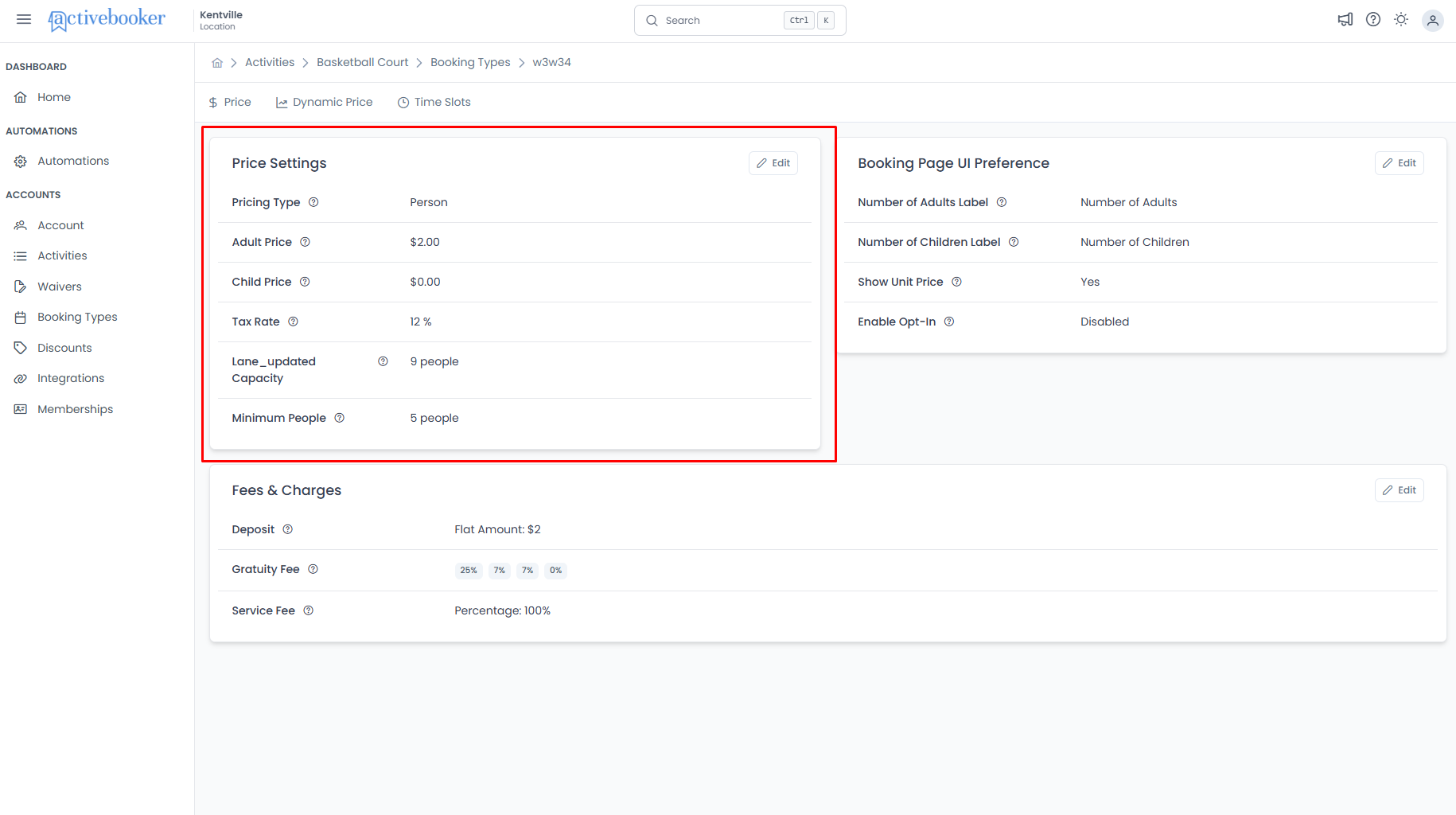Show help tooltip for Deposit
This screenshot has height=815, width=1456.
[288, 529]
